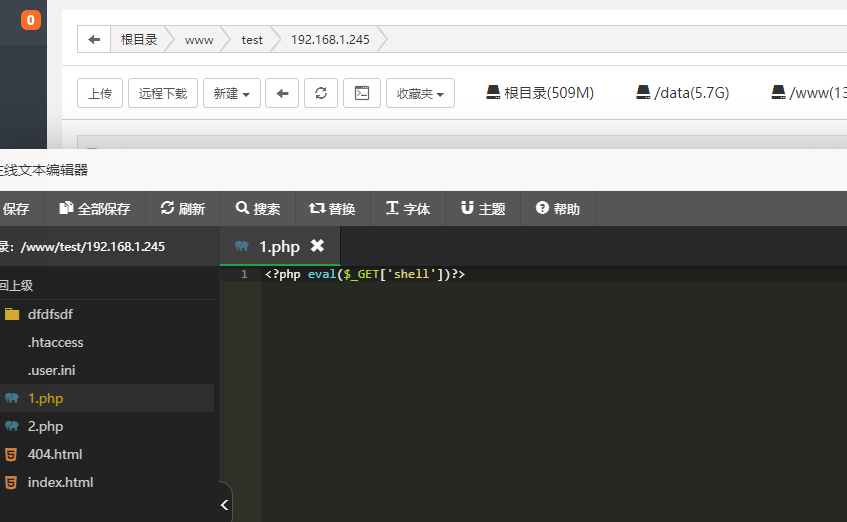Viewport: 847px width, 522px height.
Task: Open the 新建 dropdown menu
Action: coord(232,93)
